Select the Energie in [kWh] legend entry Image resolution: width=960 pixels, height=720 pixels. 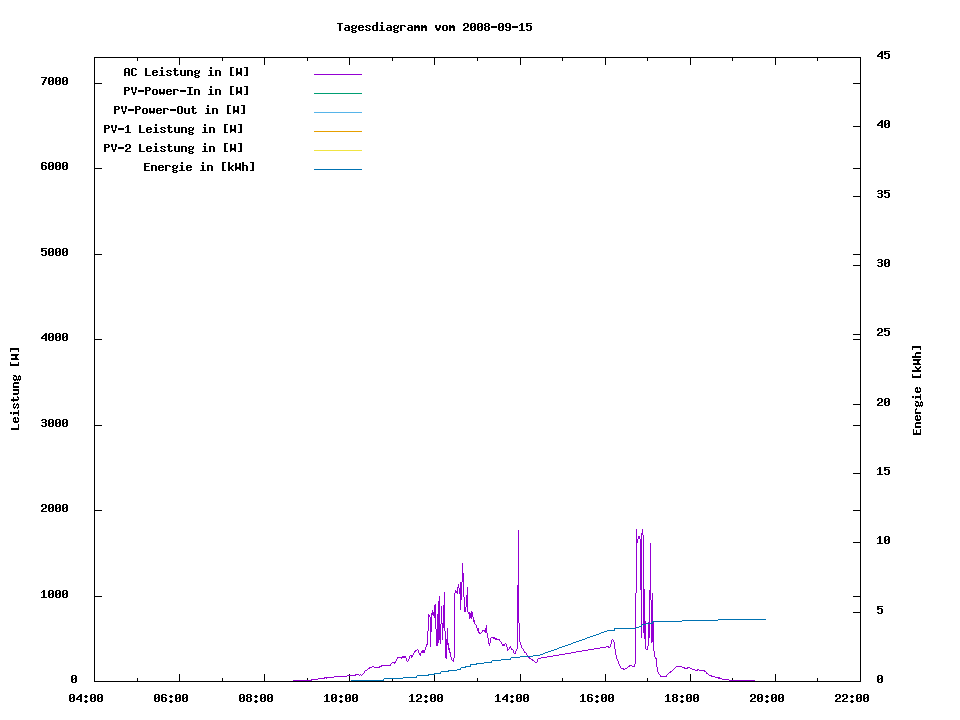[199, 167]
